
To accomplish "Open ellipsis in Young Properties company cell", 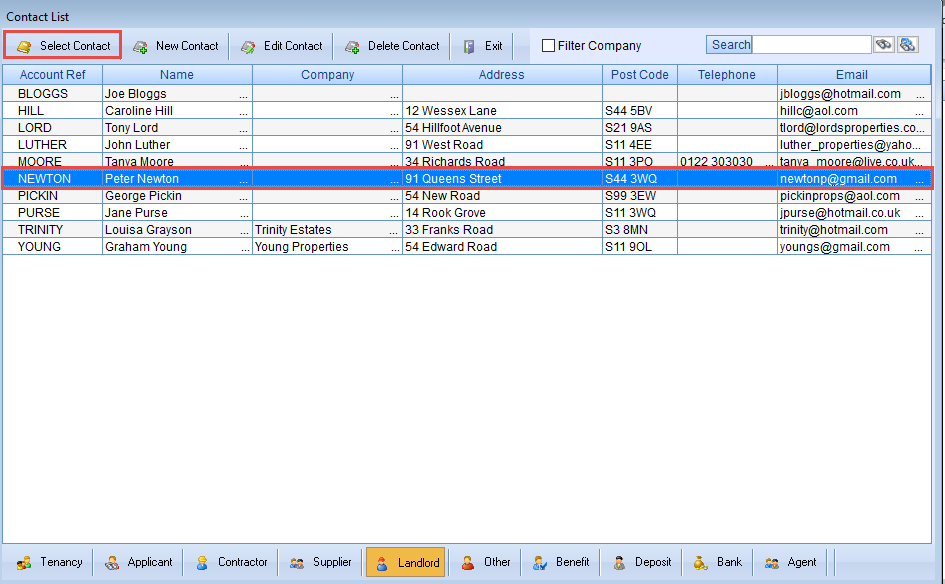I will point(394,249).
